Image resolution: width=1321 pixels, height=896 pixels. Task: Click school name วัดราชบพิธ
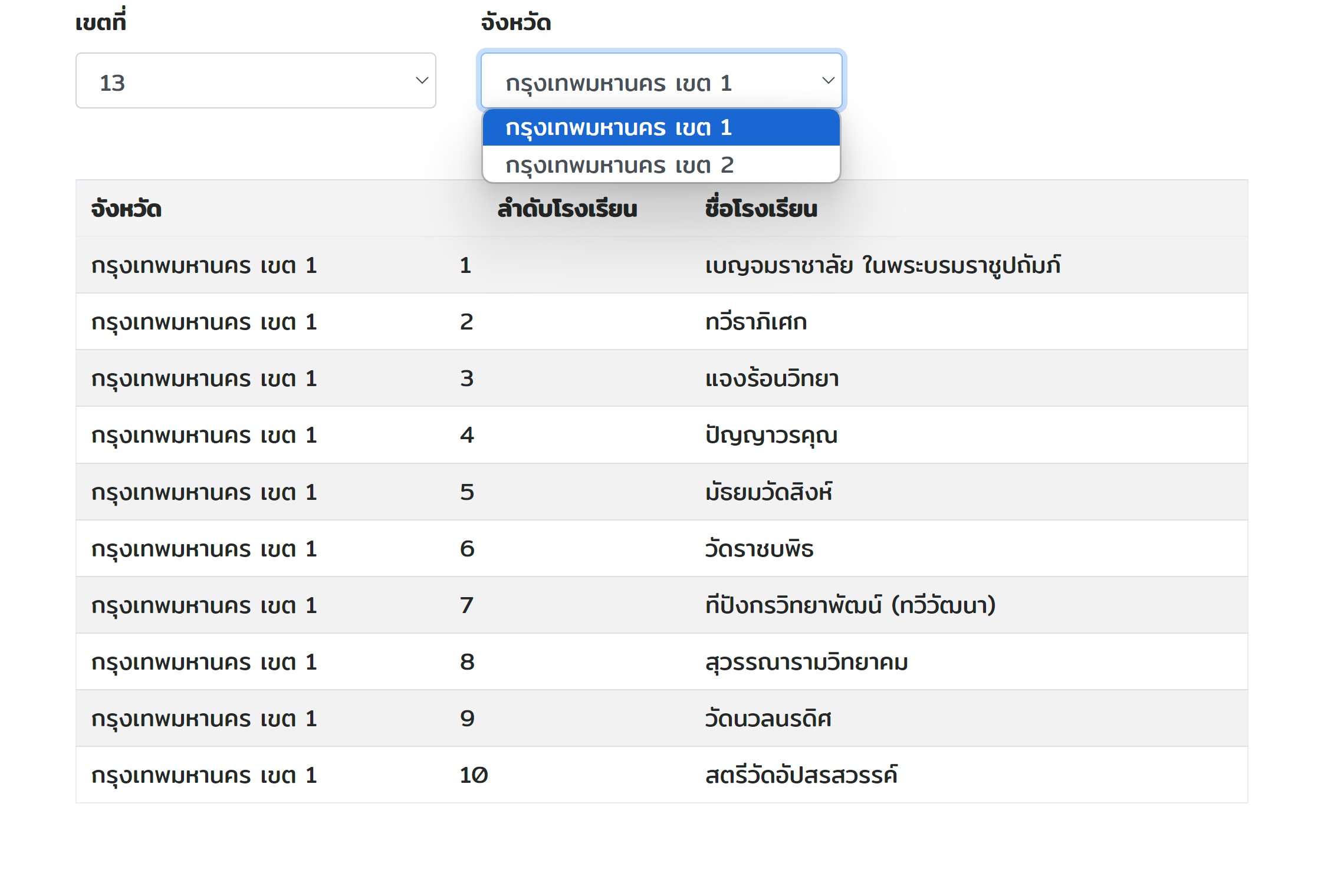759,548
